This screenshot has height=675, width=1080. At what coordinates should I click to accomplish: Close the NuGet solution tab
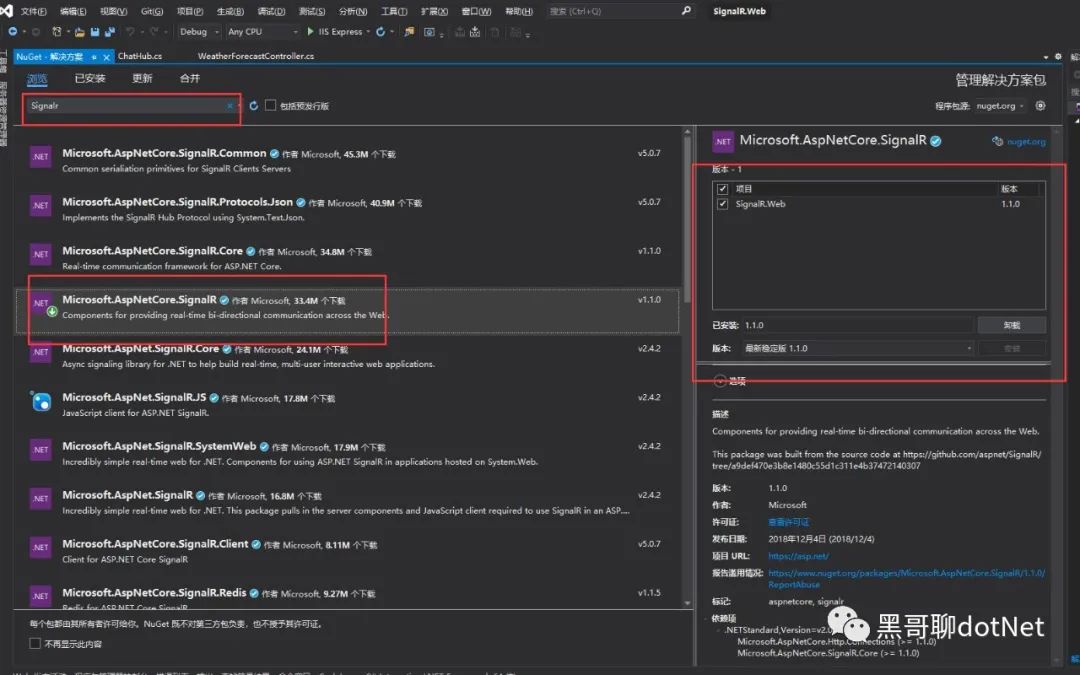click(x=106, y=57)
